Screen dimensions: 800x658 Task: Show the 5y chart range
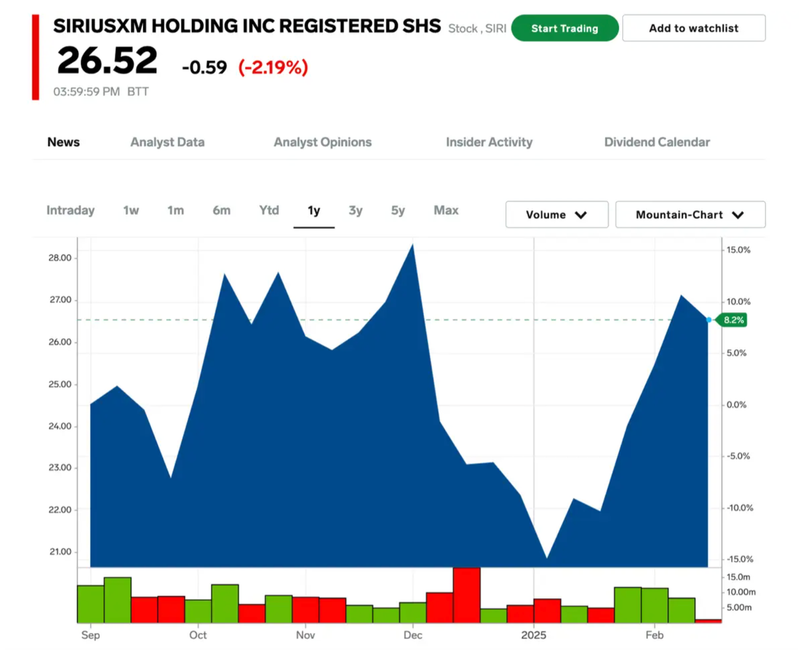pyautogui.click(x=398, y=210)
